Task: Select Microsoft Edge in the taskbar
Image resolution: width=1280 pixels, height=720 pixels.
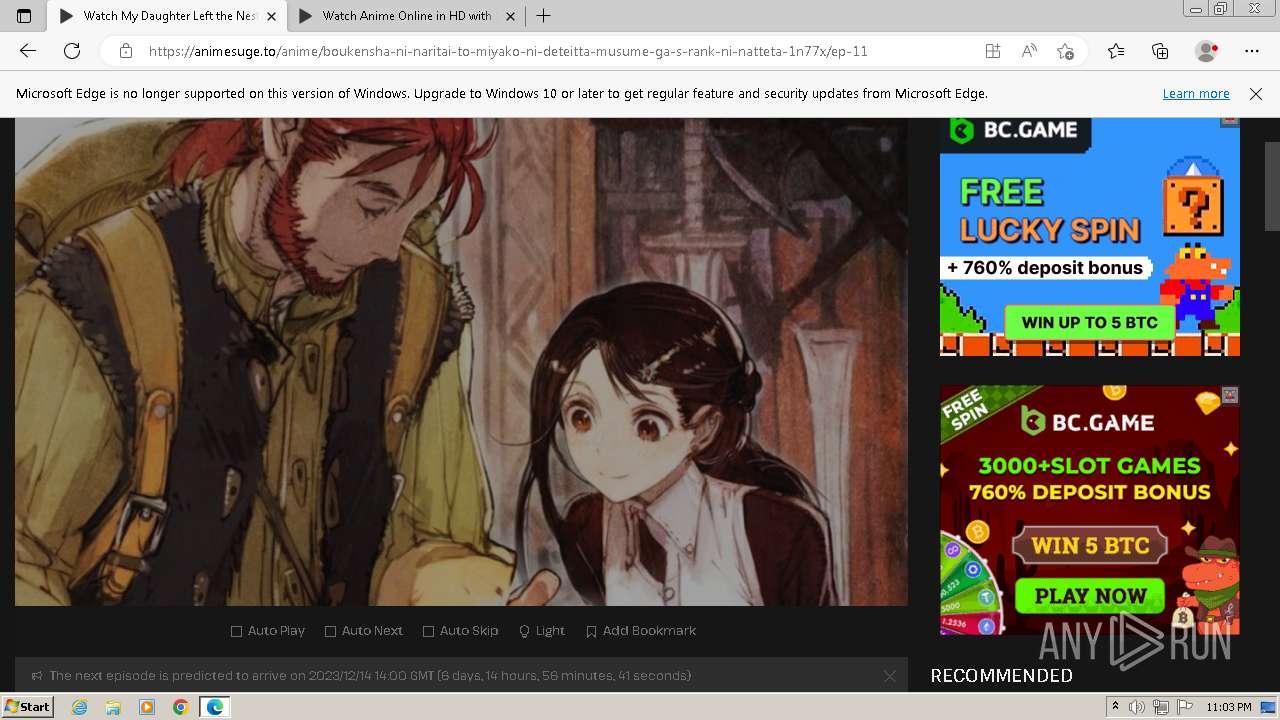Action: 215,707
